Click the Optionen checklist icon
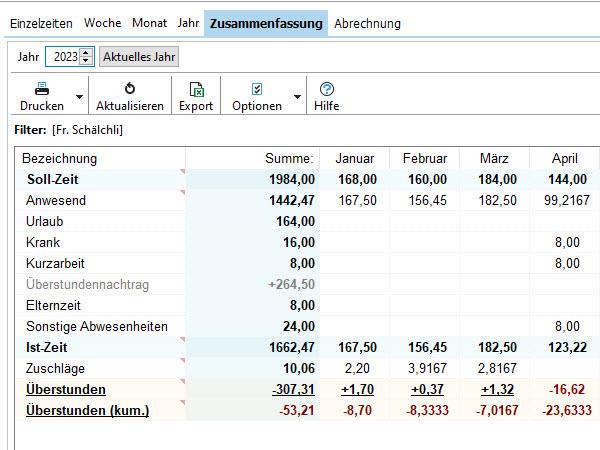 point(257,89)
